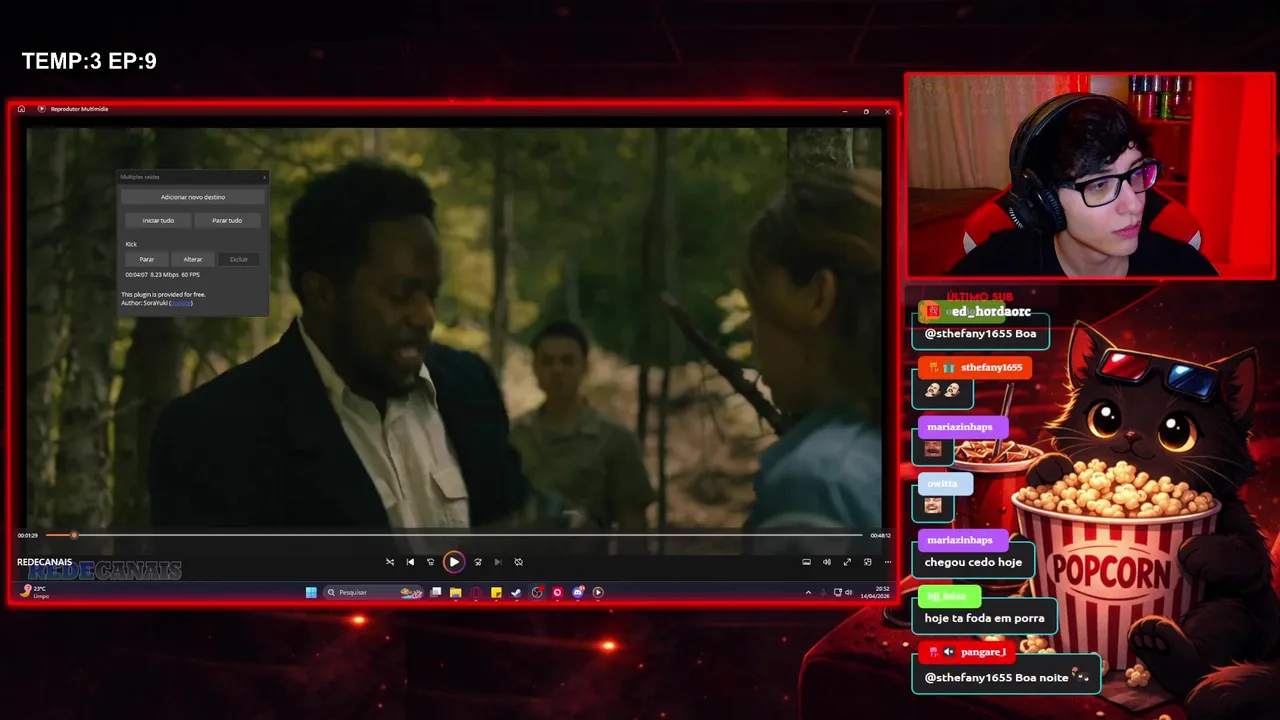Open Task View from the taskbar
This screenshot has height=720, width=1280.
click(x=436, y=592)
